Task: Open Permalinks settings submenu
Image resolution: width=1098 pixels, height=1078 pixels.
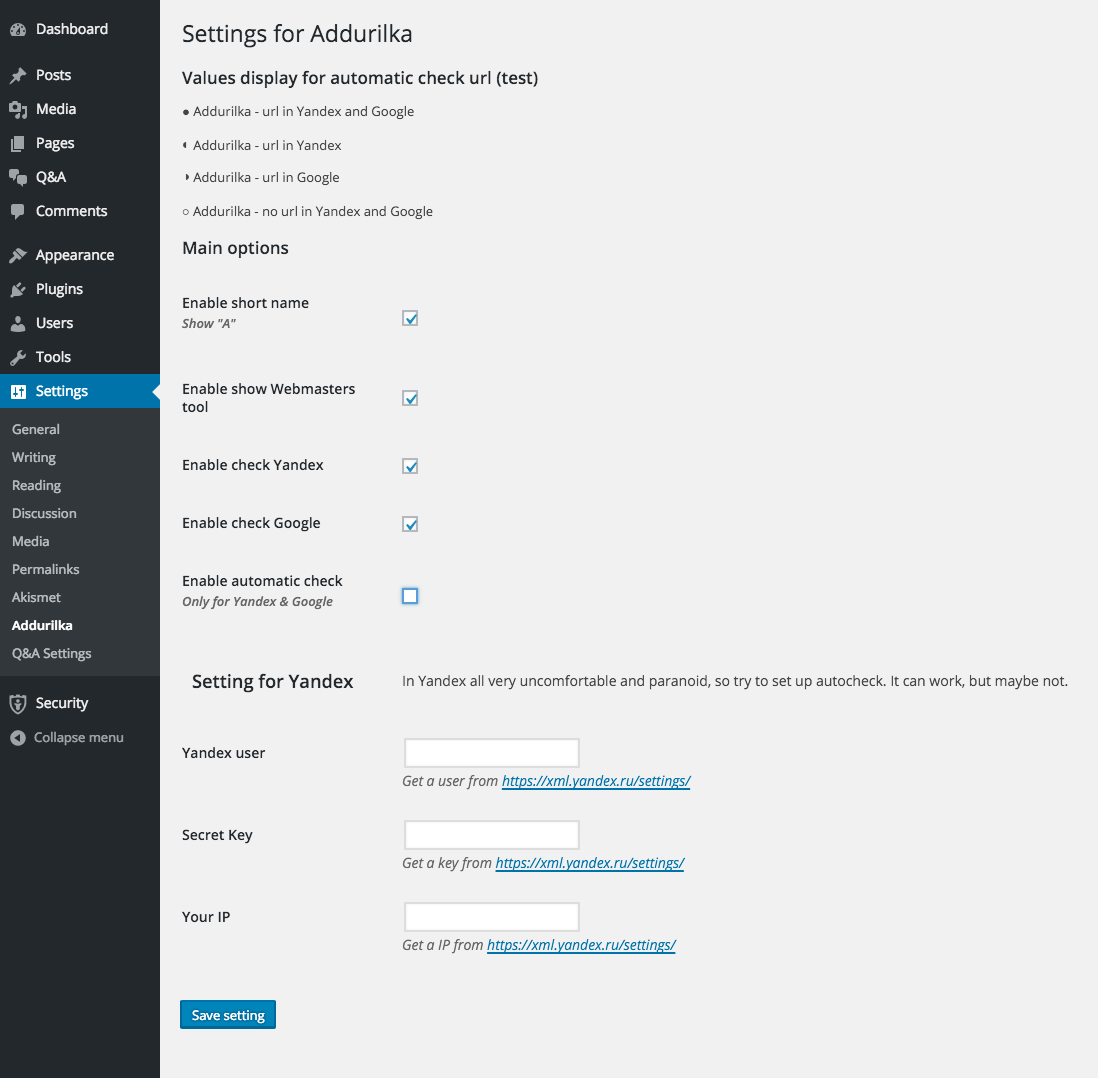Action: 46,569
